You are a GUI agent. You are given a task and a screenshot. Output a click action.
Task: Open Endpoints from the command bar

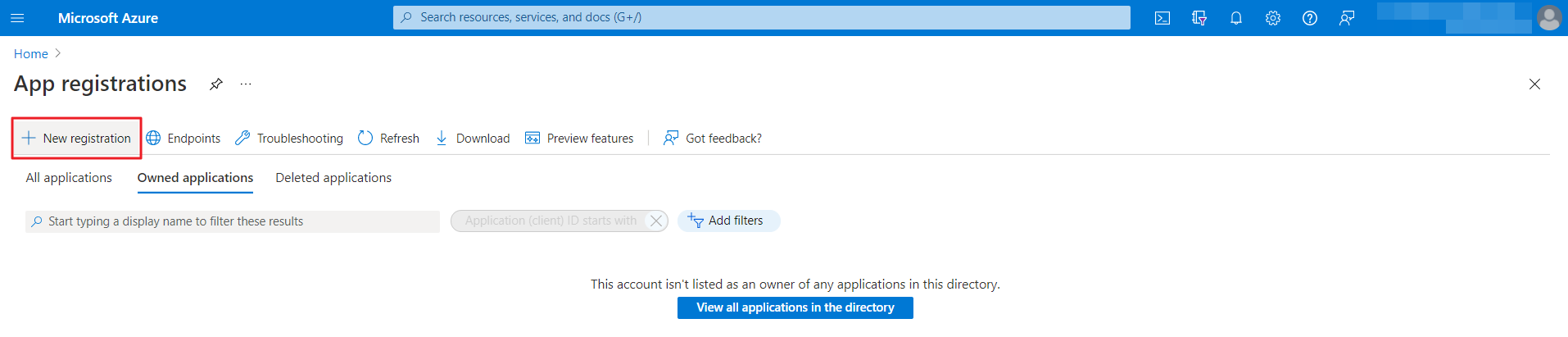tap(184, 139)
